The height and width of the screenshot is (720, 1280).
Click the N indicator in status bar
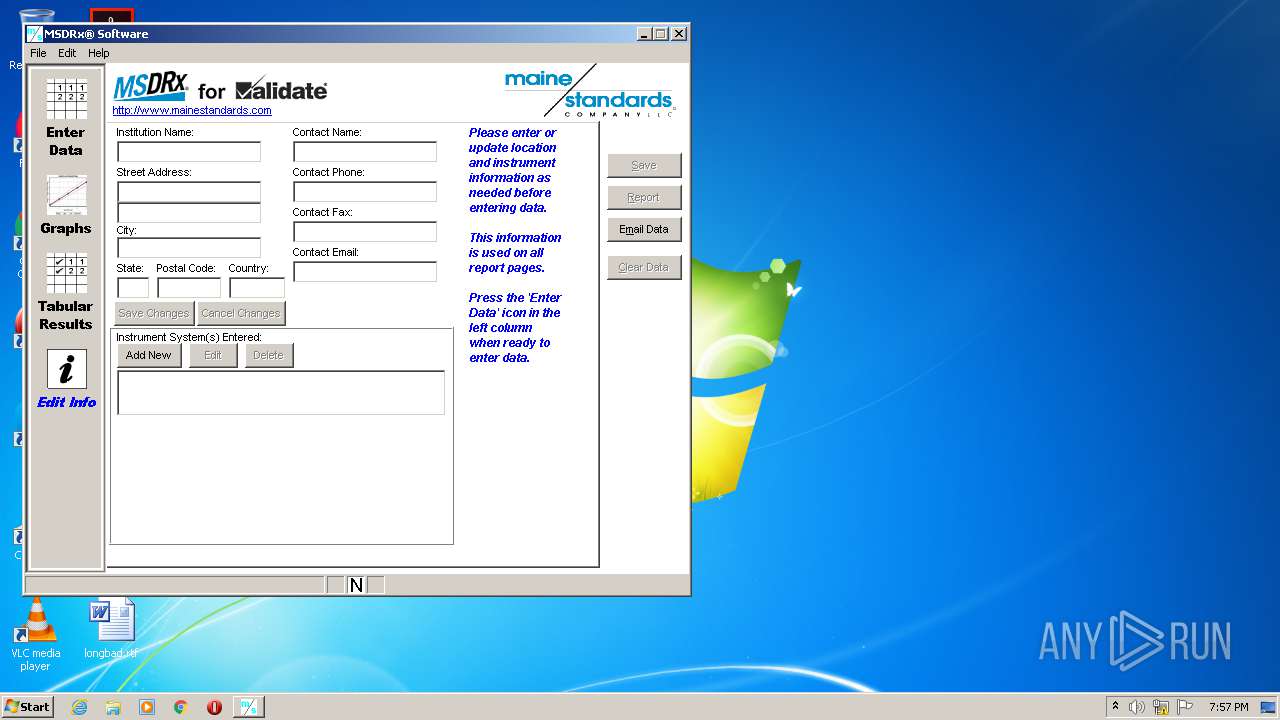pos(356,585)
